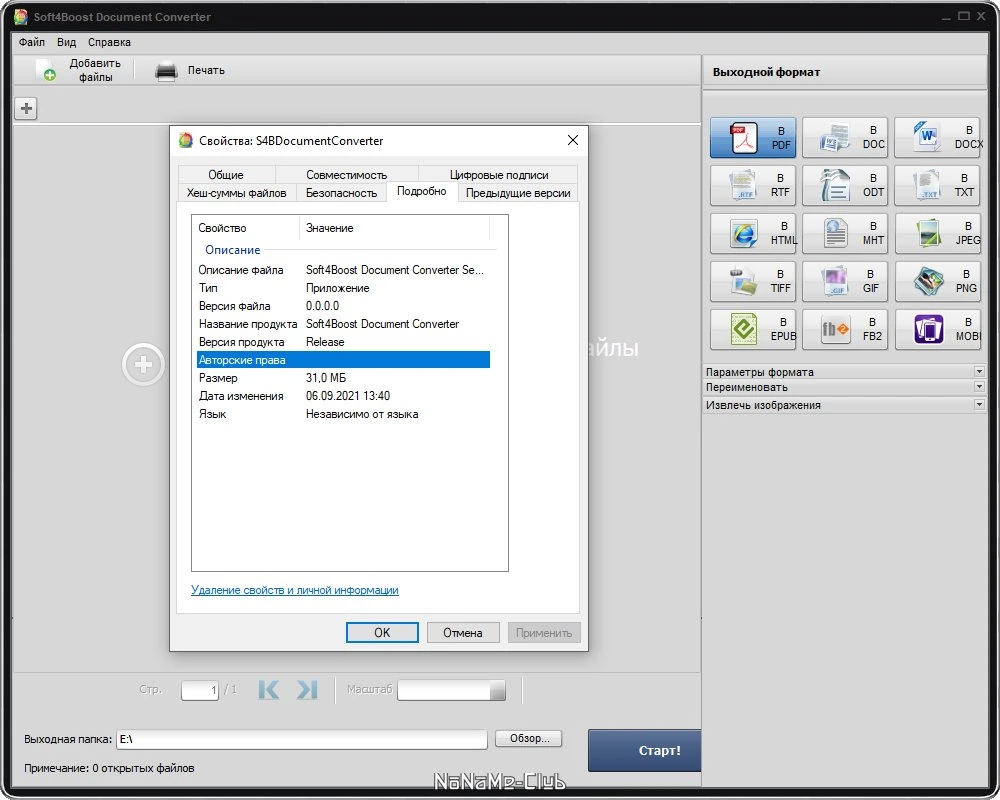This screenshot has height=800, width=1000.
Task: Select the To HTML output format
Action: [x=753, y=233]
